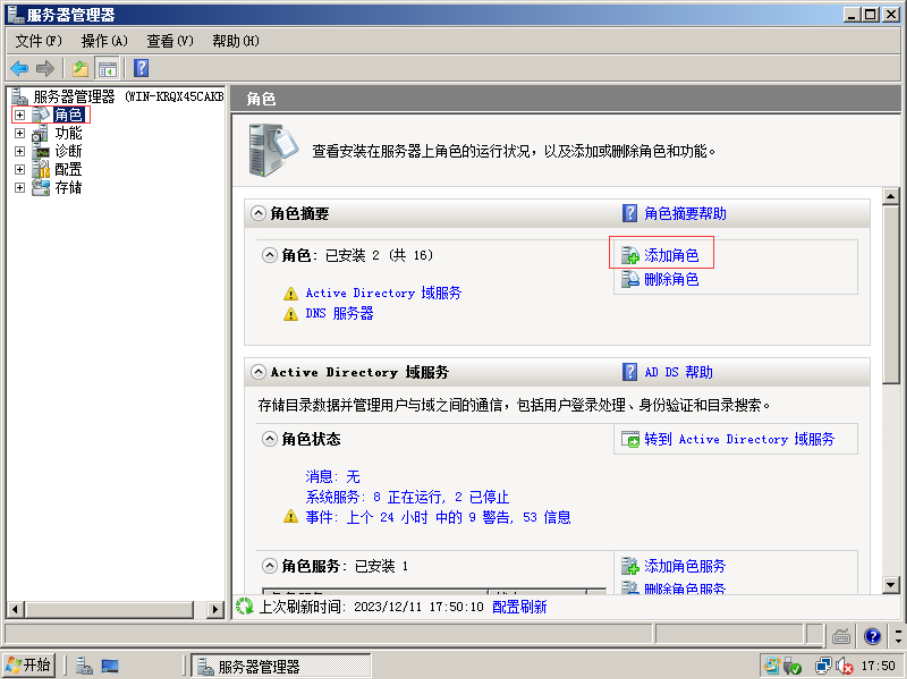Expand the 存储 tree node
907x679 pixels.
20,187
